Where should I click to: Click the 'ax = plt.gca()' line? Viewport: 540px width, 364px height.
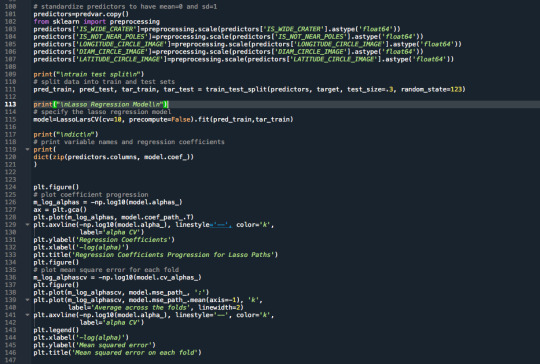point(60,209)
